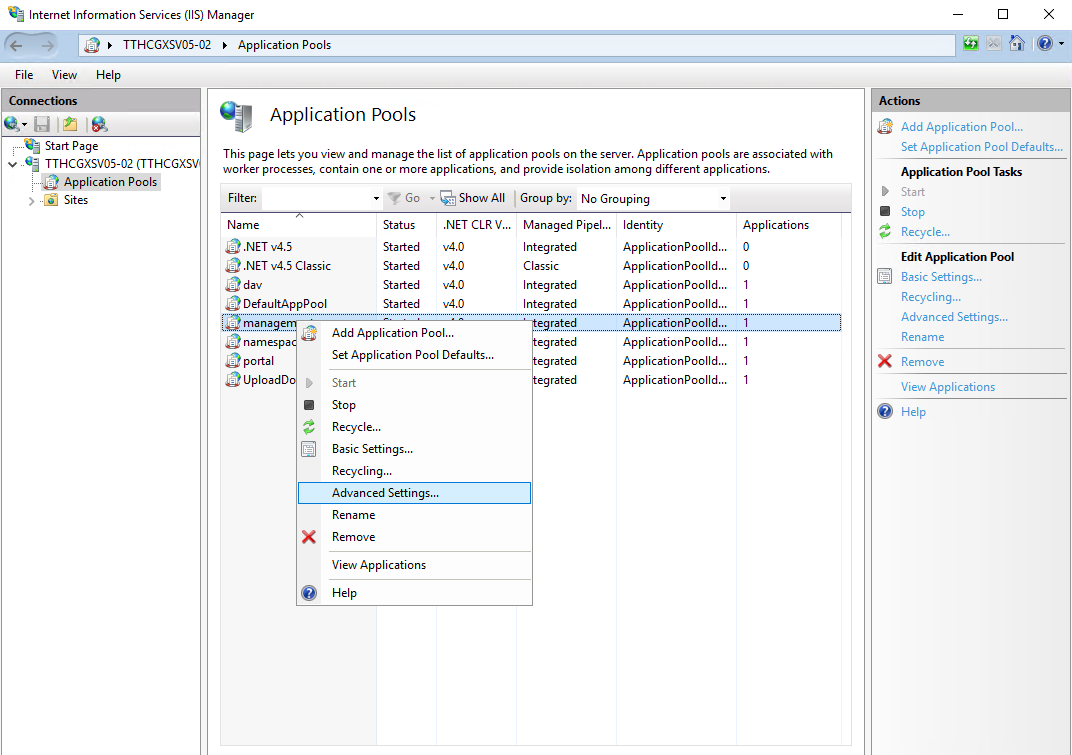Click the Stop square icon in Actions pane
Image resolution: width=1072 pixels, height=755 pixels.
pyautogui.click(x=885, y=211)
